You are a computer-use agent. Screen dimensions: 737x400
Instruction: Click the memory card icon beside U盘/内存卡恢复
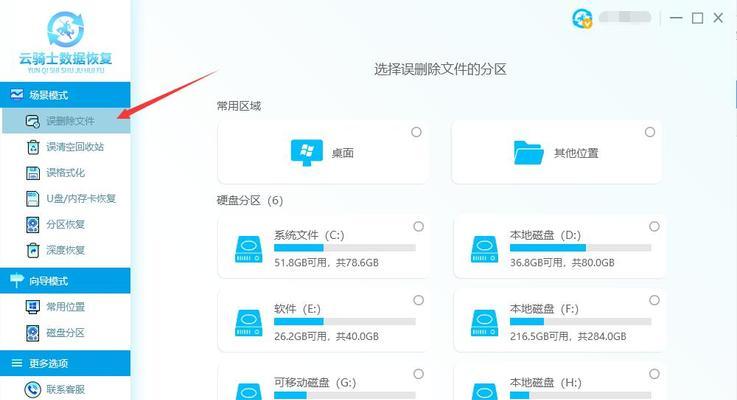click(32, 199)
